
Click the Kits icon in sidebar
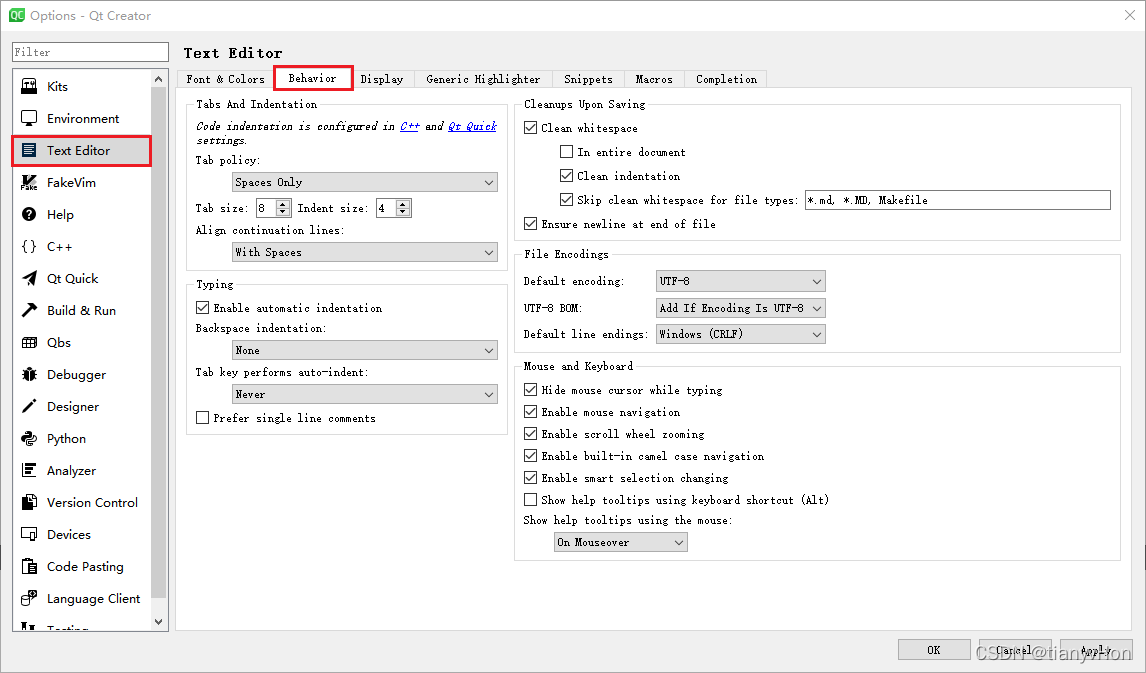coord(29,86)
